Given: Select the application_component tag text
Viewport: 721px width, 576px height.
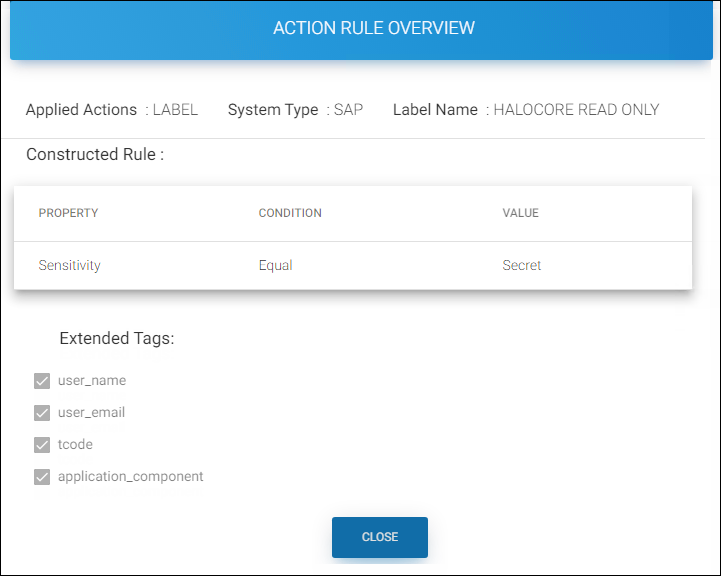Looking at the screenshot, I should 130,477.
